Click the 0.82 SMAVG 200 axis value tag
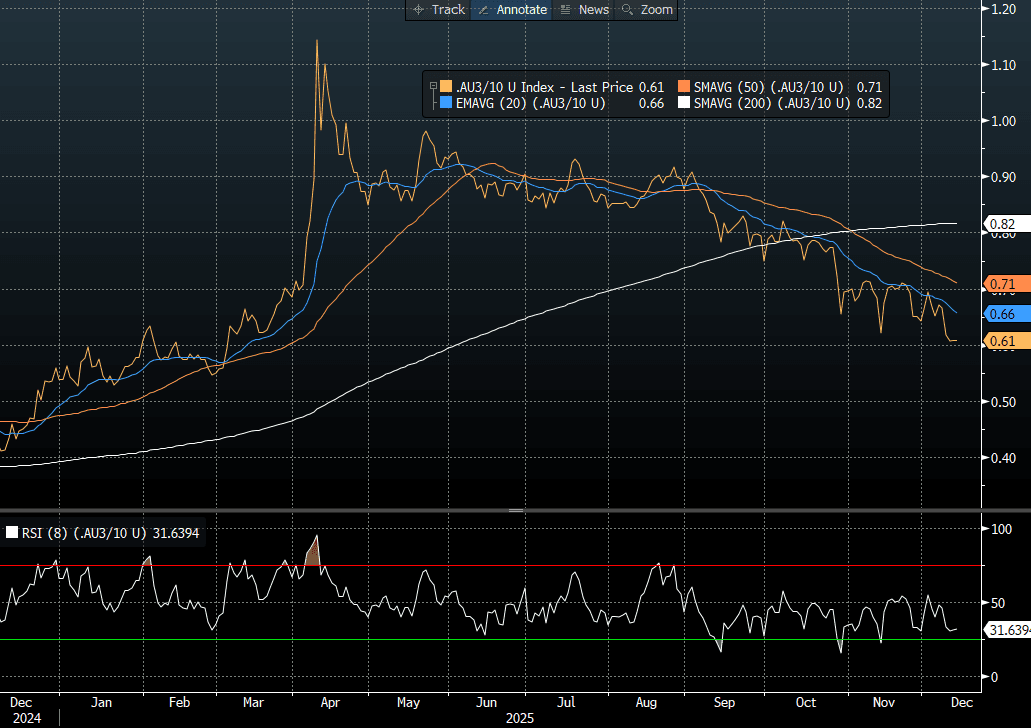 [x=1002, y=224]
